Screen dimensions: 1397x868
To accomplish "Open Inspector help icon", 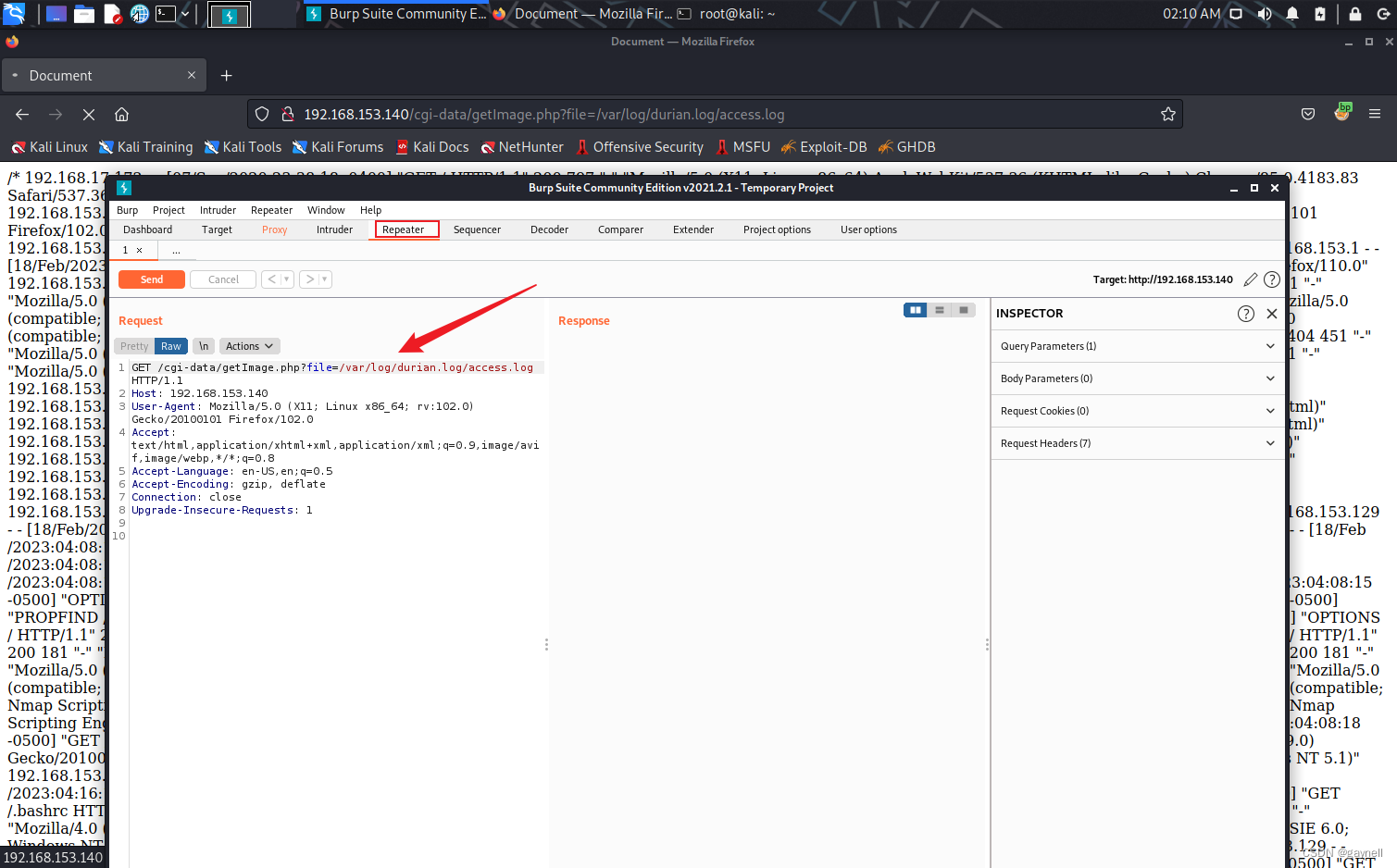I will pos(1246,314).
